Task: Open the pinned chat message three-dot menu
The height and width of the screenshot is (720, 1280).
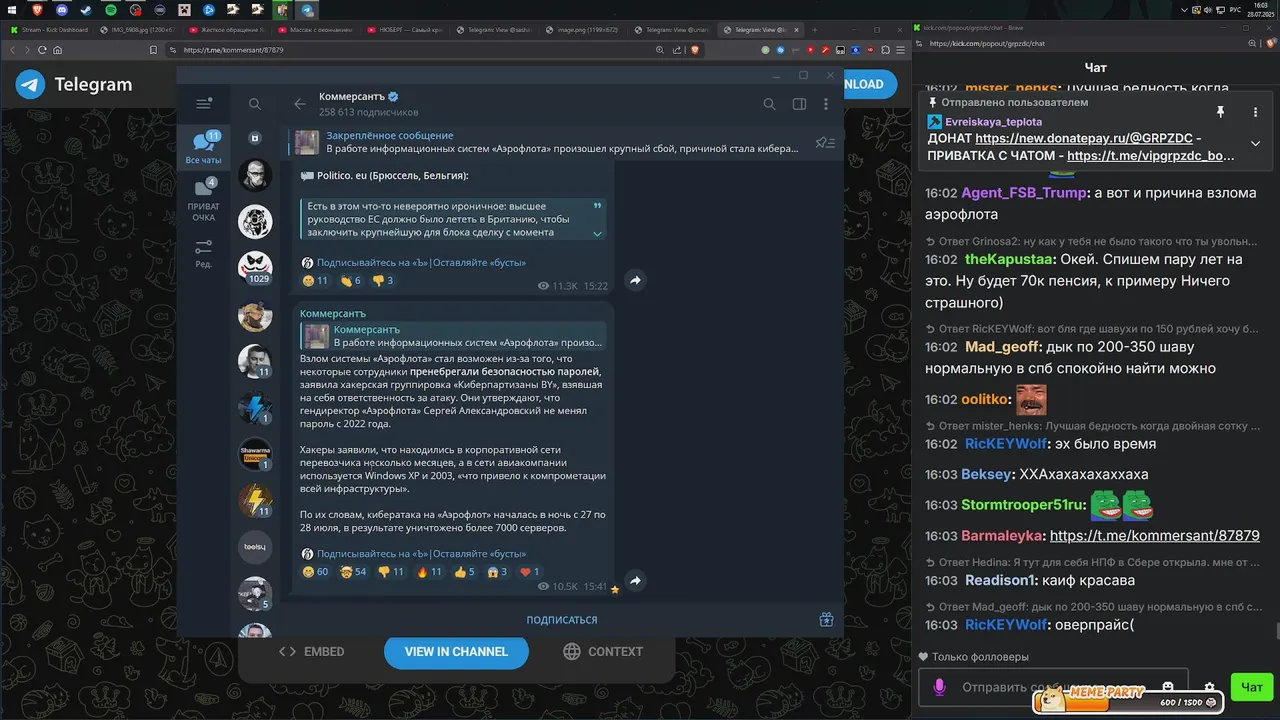Action: pyautogui.click(x=1256, y=112)
